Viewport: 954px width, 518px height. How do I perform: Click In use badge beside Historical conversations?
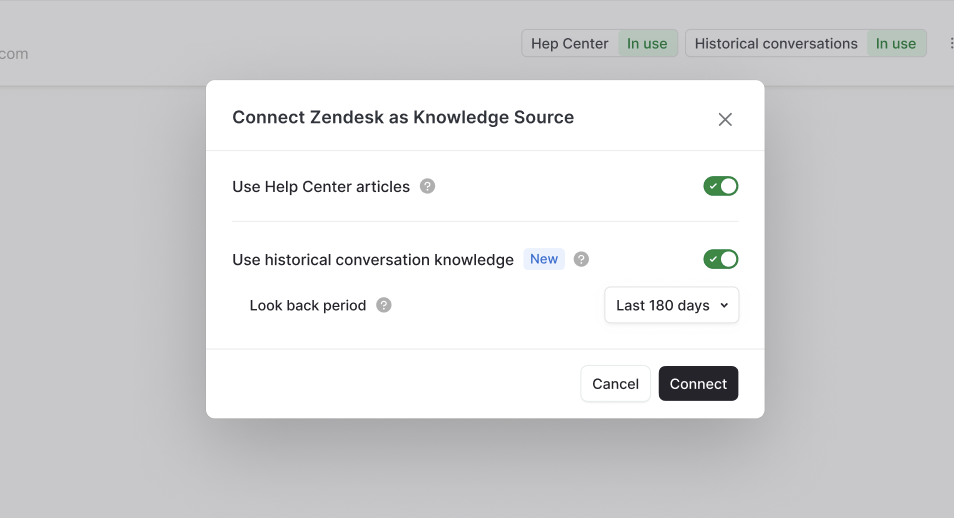click(x=896, y=43)
